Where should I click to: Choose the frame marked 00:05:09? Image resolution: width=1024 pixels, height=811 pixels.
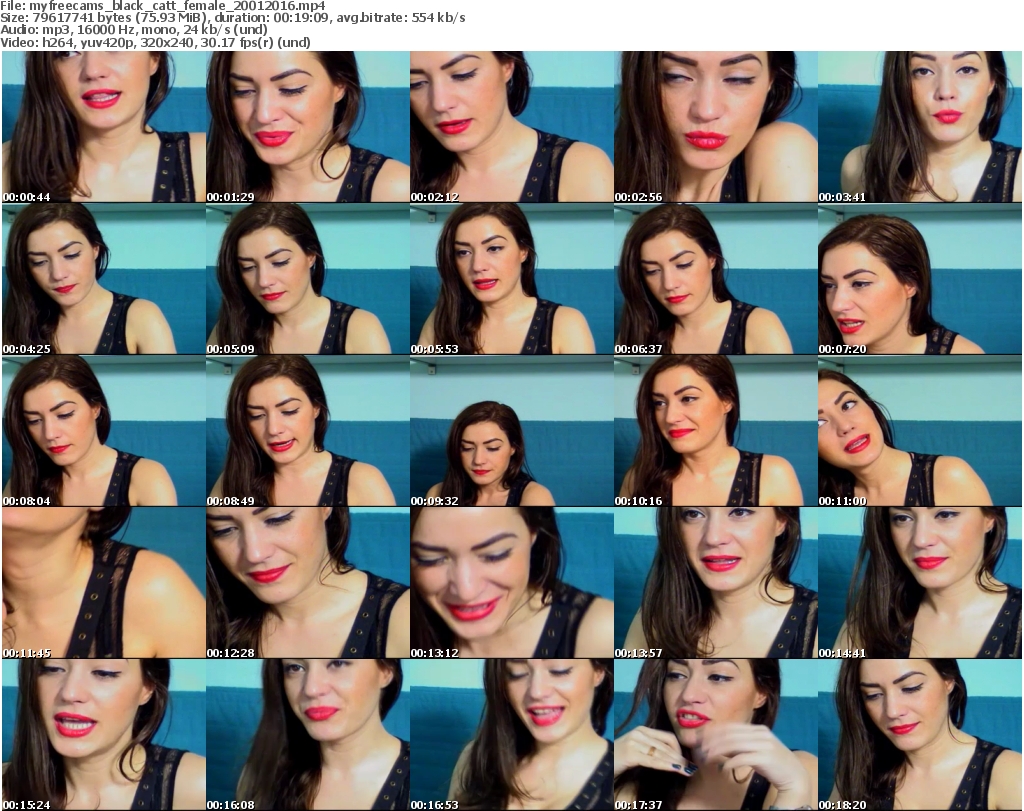(308, 279)
